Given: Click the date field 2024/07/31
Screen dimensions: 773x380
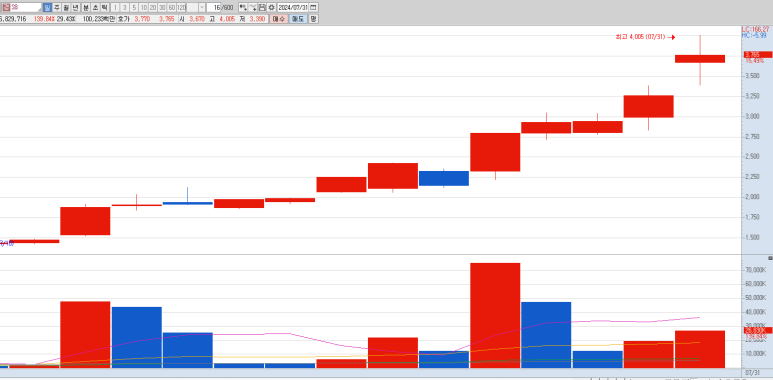Looking at the screenshot, I should [293, 7].
